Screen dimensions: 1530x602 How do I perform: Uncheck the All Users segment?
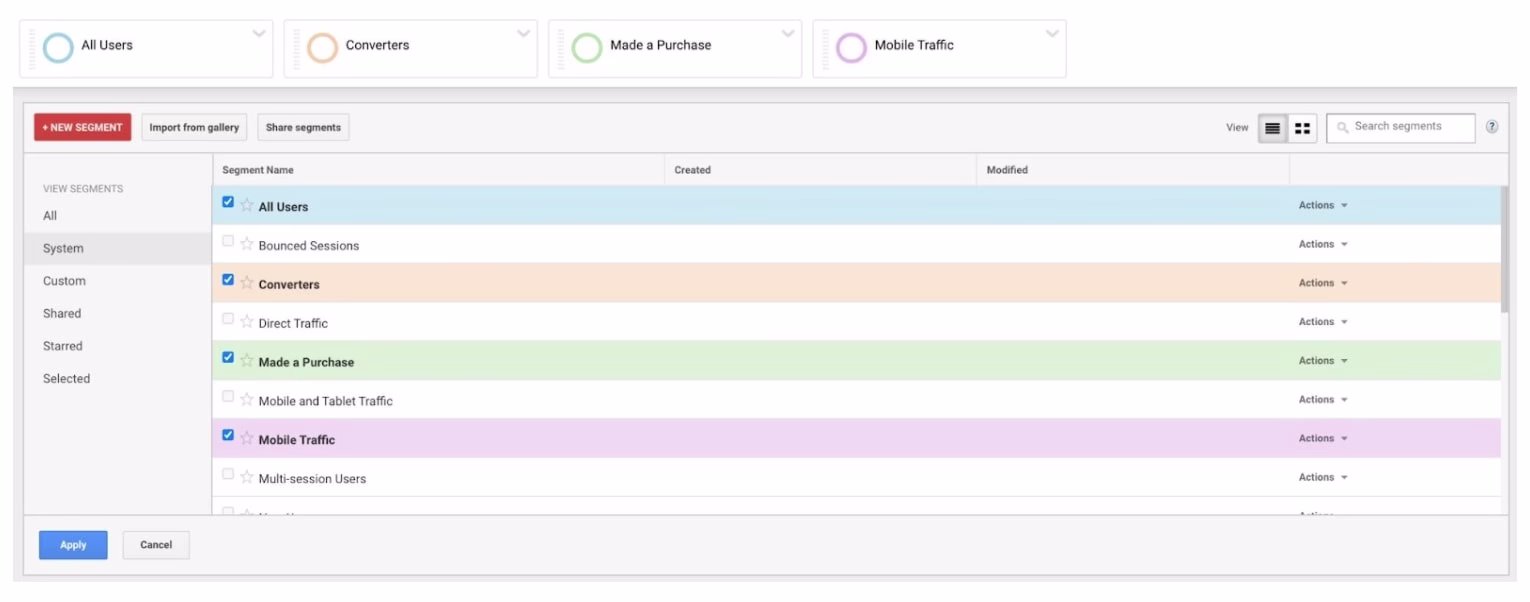coord(228,205)
